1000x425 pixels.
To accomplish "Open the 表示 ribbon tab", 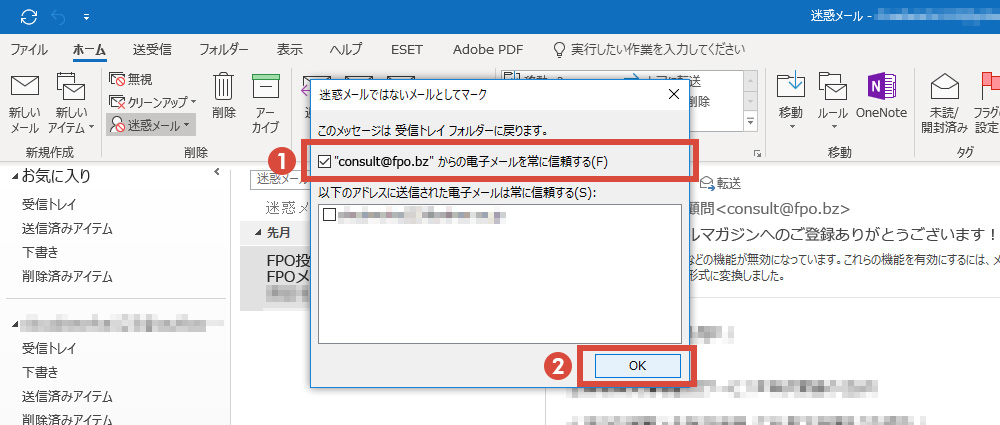I will point(290,49).
